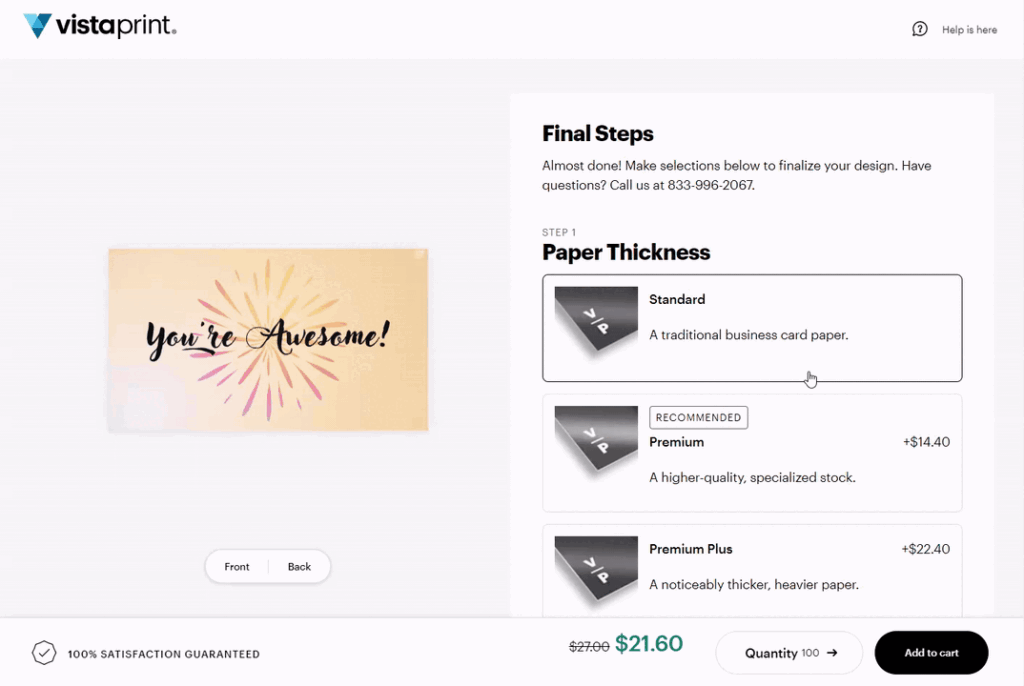Click the Help is here link
Viewport: 1024px width, 686px height.
click(x=969, y=29)
